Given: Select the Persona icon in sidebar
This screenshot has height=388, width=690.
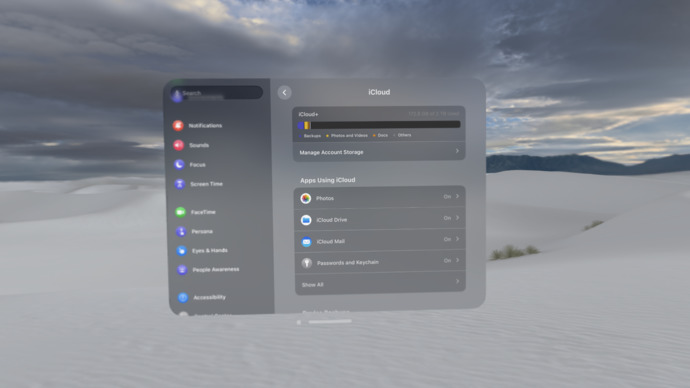Looking at the screenshot, I should click(181, 231).
